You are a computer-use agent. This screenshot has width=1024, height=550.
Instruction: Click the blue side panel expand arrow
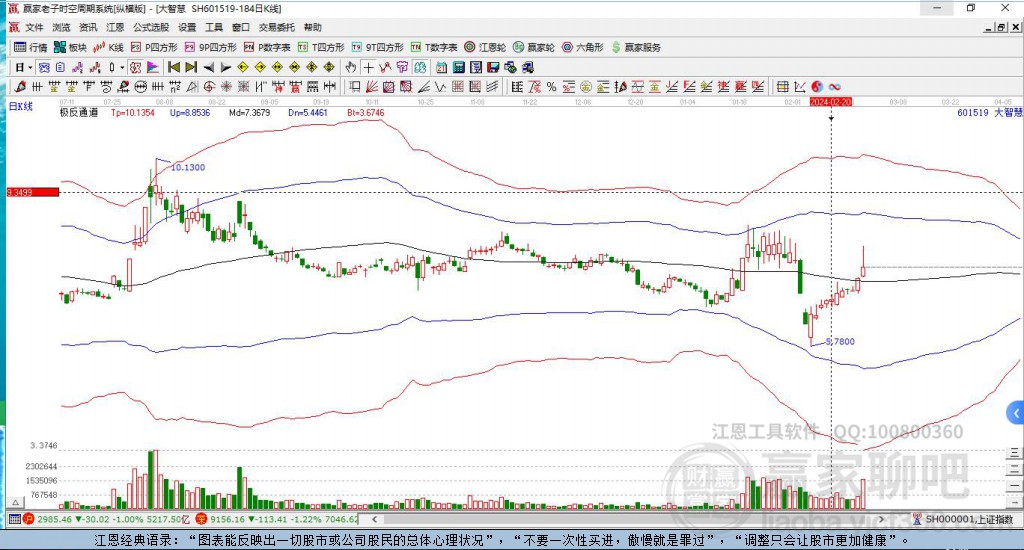click(x=1016, y=413)
